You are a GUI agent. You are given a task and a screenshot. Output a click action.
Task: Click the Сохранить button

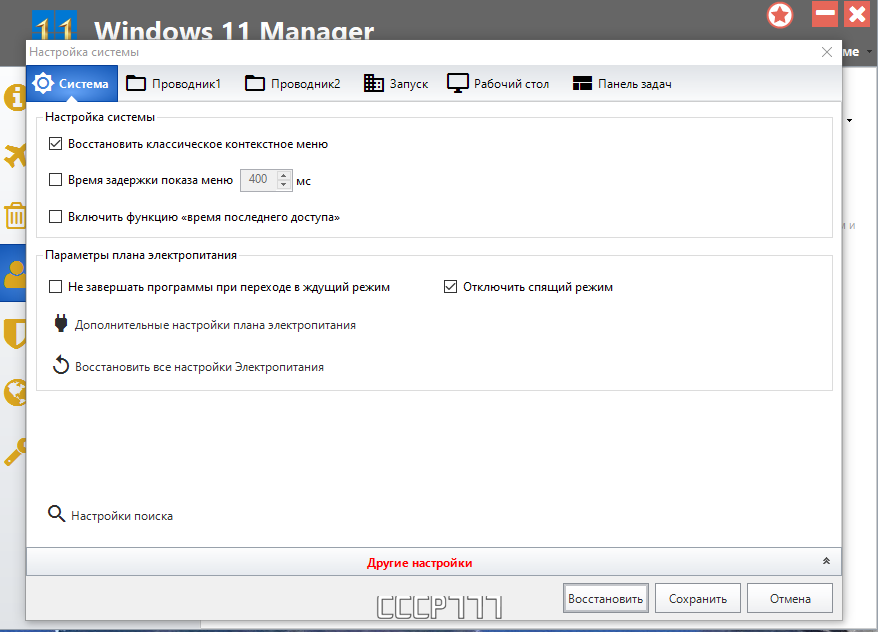pyautogui.click(x=698, y=598)
